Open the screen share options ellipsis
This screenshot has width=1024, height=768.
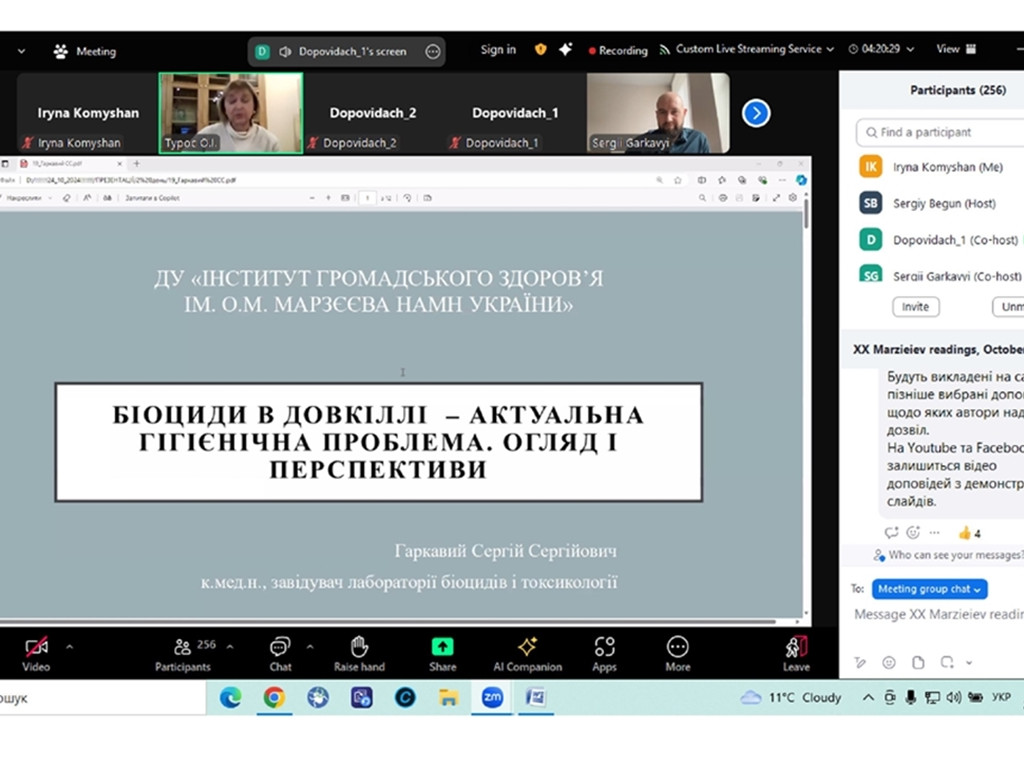pos(432,52)
